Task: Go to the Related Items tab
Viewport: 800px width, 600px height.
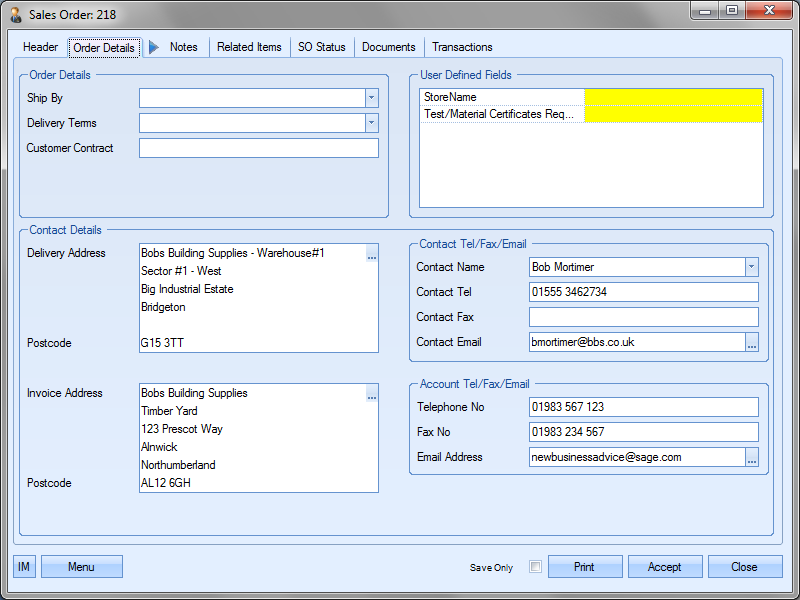Action: pos(249,47)
